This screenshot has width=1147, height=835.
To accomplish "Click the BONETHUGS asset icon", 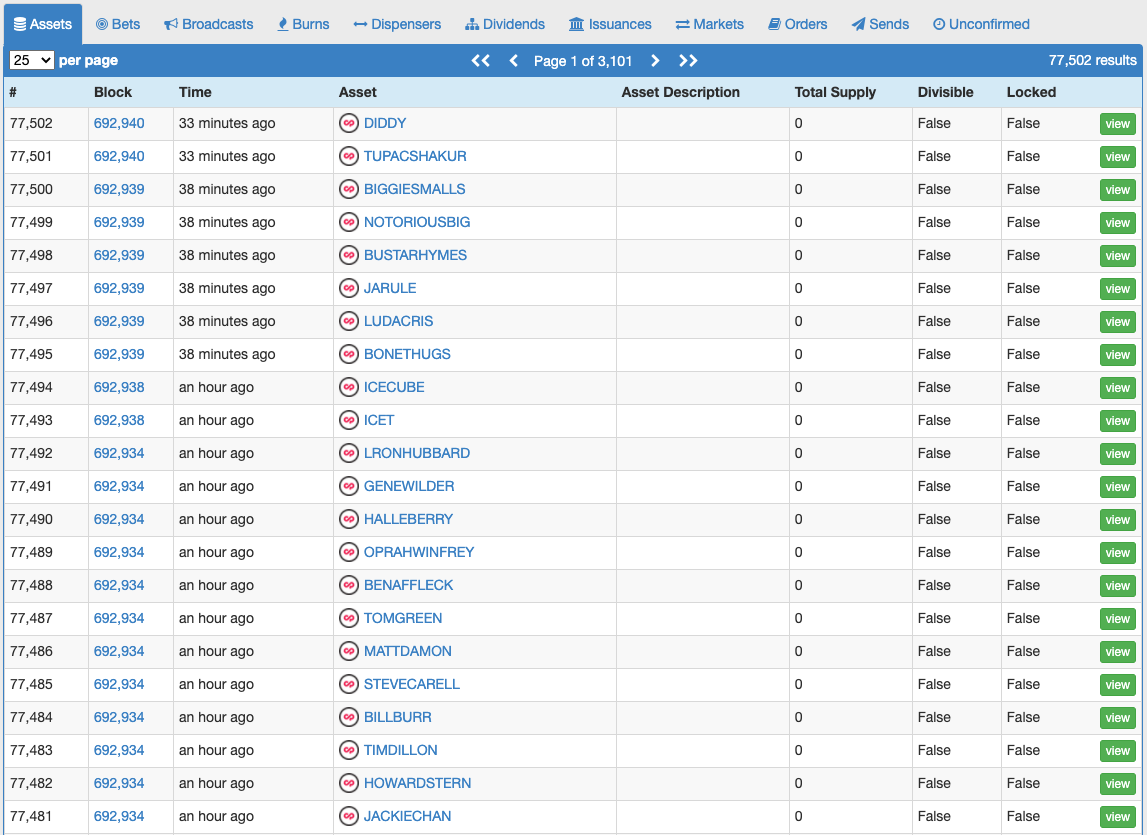I will pyautogui.click(x=349, y=354).
